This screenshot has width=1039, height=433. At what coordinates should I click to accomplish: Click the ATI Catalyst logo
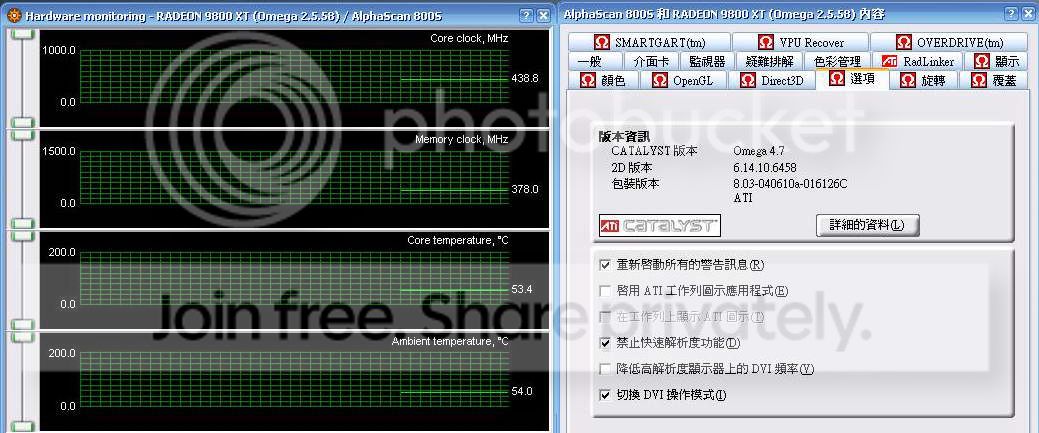click(x=659, y=226)
